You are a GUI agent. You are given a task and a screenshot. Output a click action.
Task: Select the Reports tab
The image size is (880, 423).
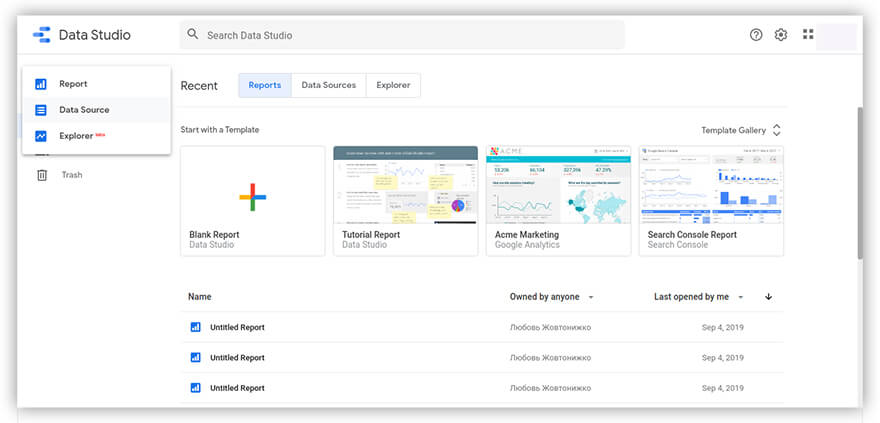[x=264, y=85]
